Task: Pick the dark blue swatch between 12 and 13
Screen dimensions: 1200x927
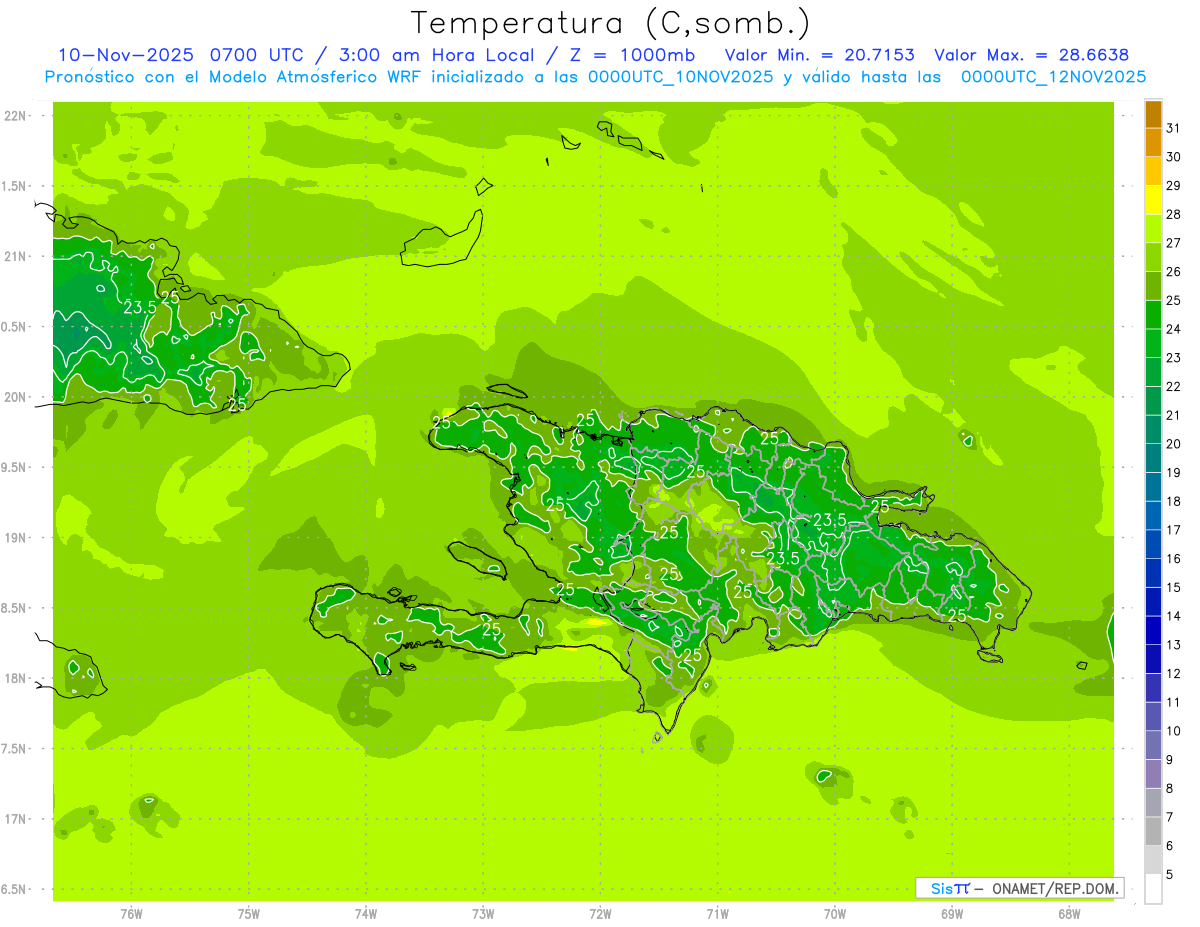Action: [1153, 659]
